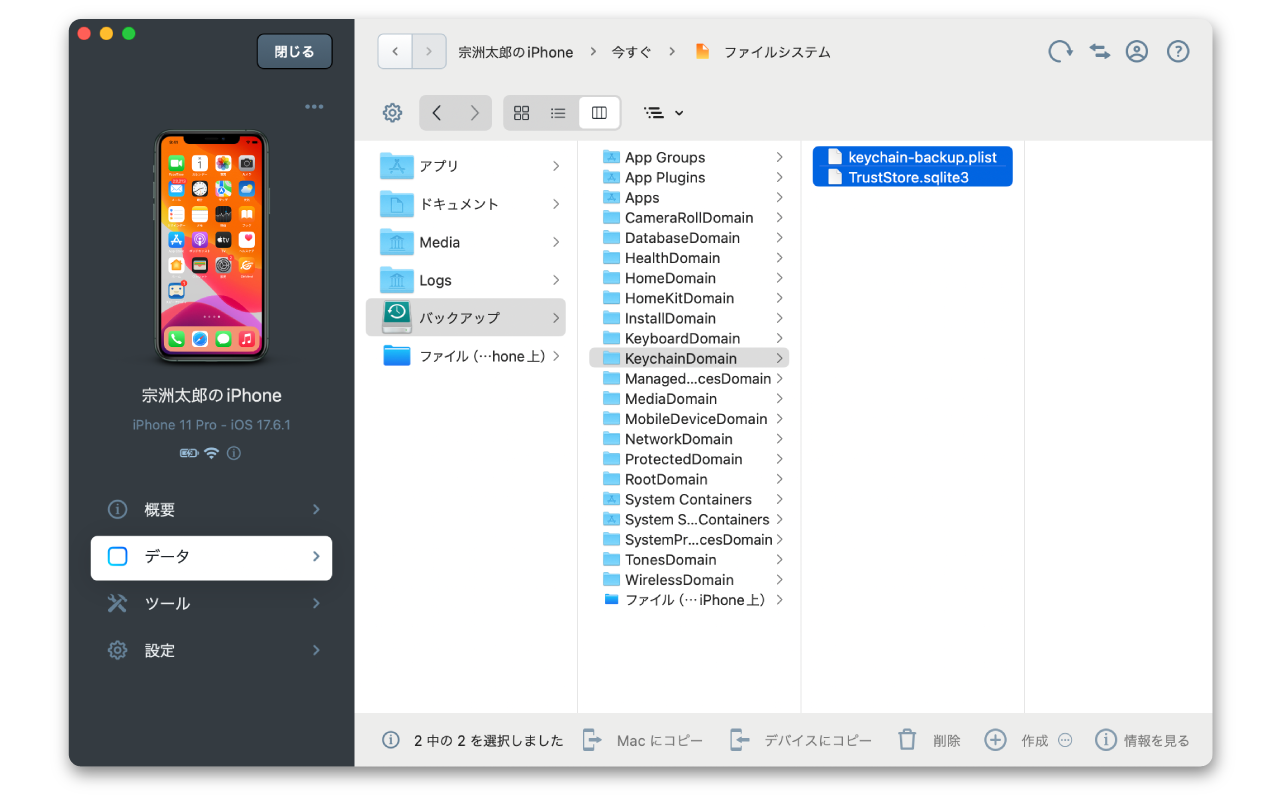The height and width of the screenshot is (807, 1281).
Task: Open the user account icon
Action: [1137, 52]
